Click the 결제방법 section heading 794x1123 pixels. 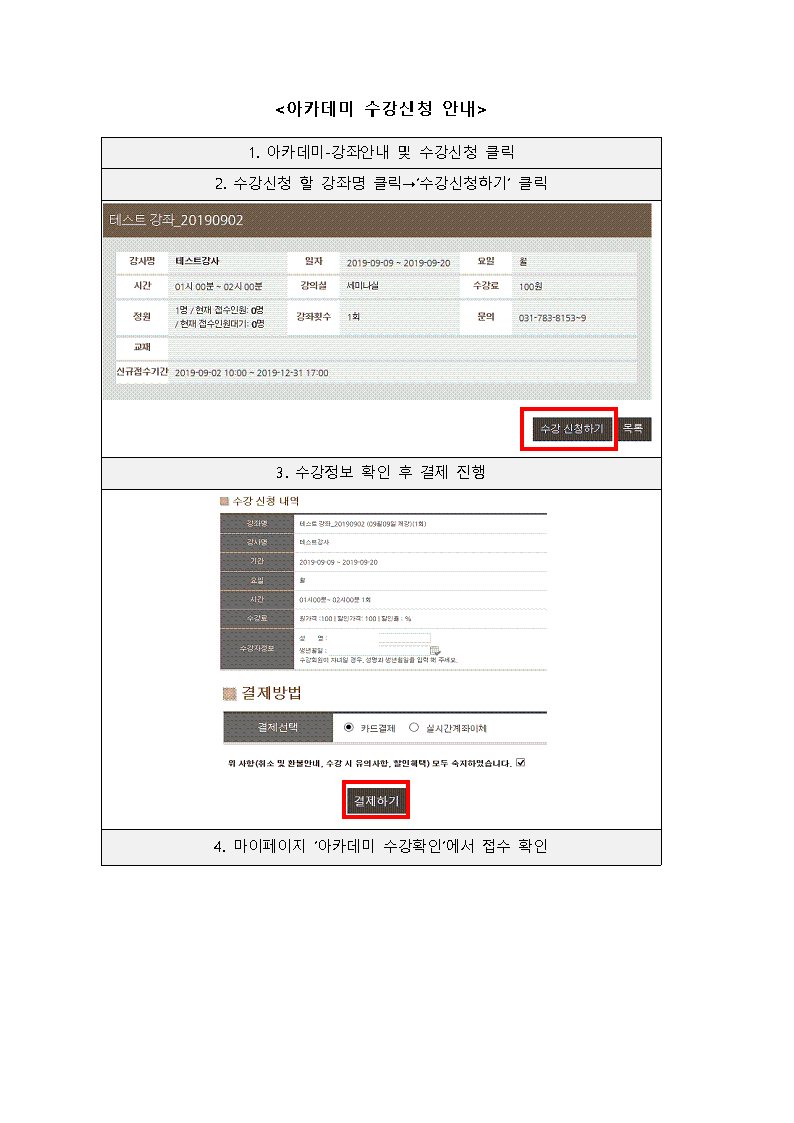point(271,693)
